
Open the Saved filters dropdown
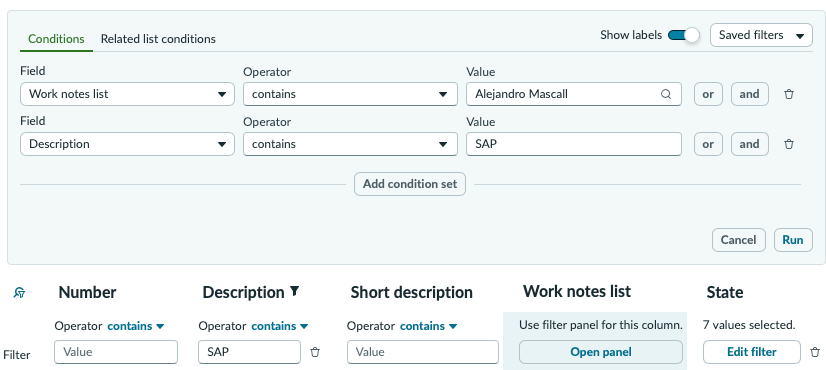click(x=761, y=35)
